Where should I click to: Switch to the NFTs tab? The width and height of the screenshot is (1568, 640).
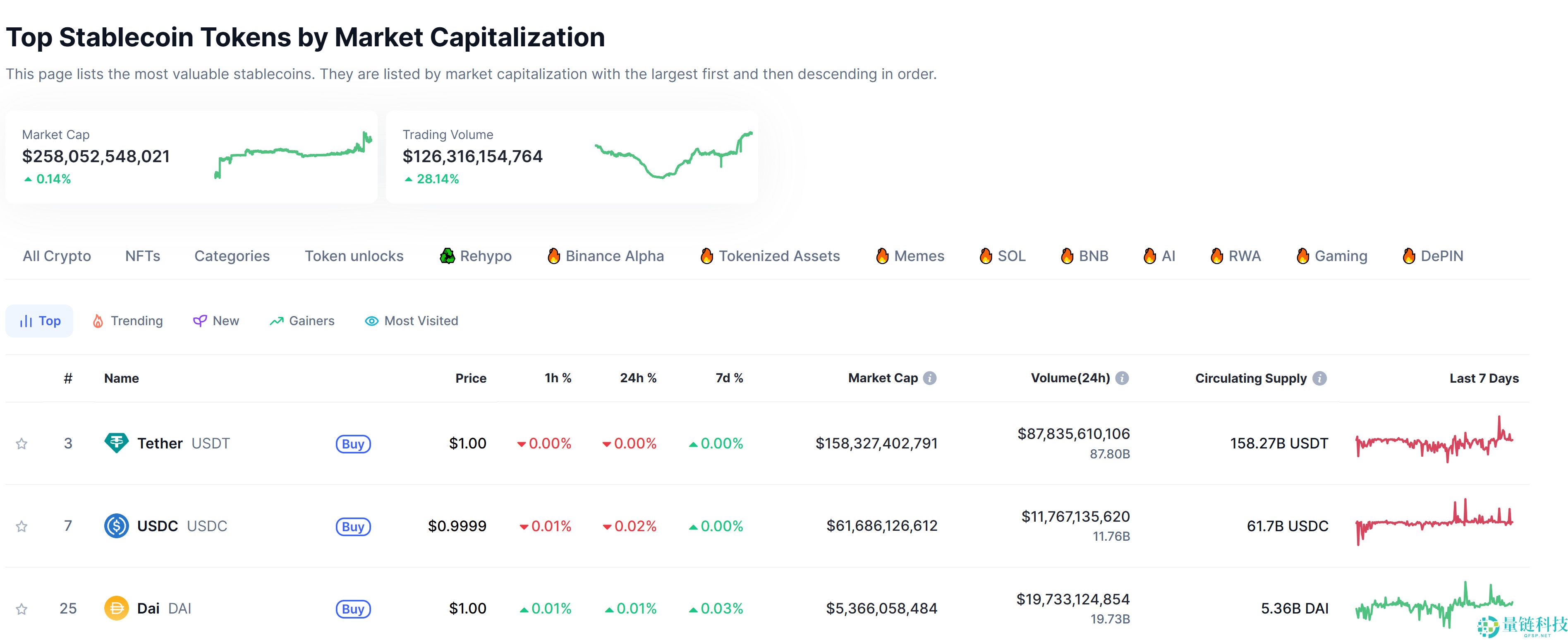click(x=142, y=256)
